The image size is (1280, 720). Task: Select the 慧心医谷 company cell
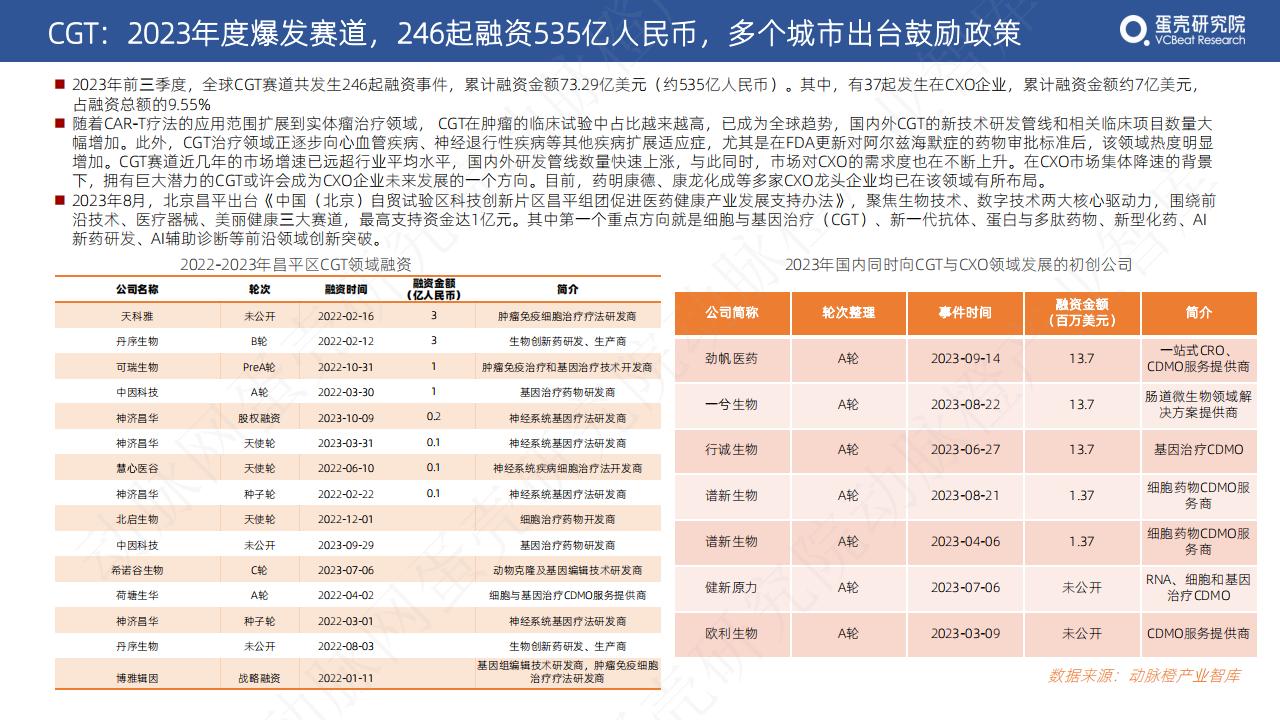[x=138, y=468]
